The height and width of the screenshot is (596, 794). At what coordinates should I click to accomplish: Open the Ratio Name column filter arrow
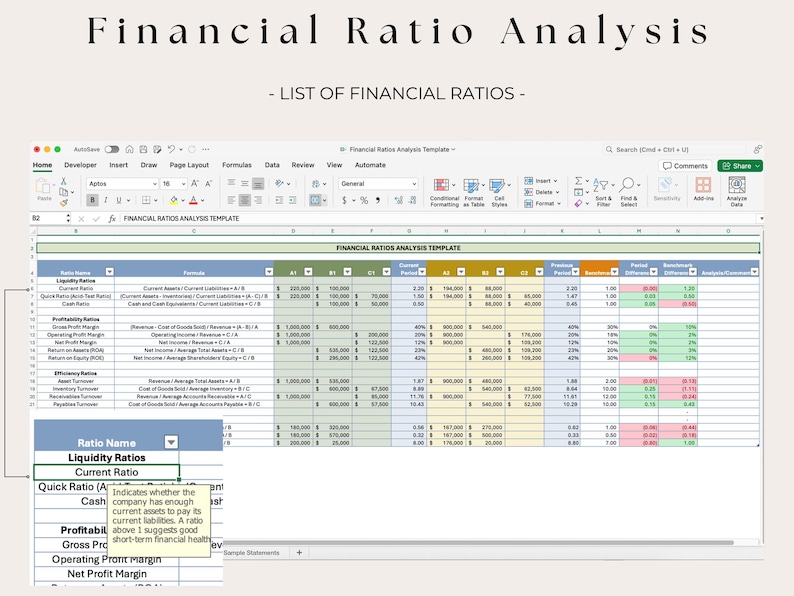(109, 272)
